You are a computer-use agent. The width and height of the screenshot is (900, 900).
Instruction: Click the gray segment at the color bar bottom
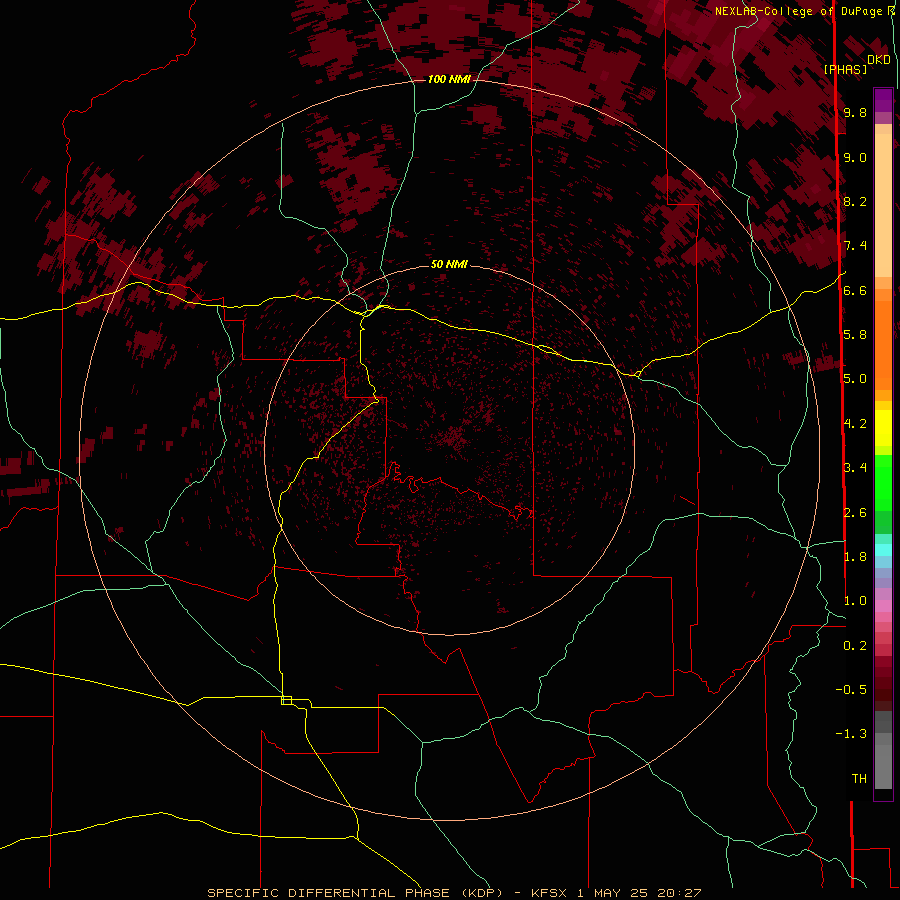[x=883, y=763]
